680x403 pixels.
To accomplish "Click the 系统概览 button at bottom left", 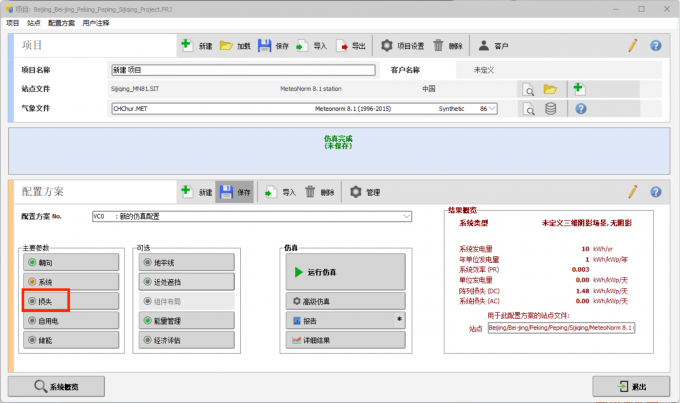I will pyautogui.click(x=58, y=386).
